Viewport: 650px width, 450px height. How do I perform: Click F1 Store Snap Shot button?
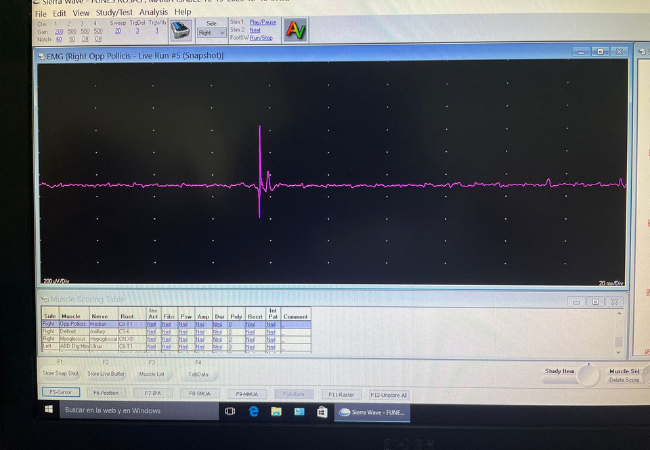click(x=61, y=373)
